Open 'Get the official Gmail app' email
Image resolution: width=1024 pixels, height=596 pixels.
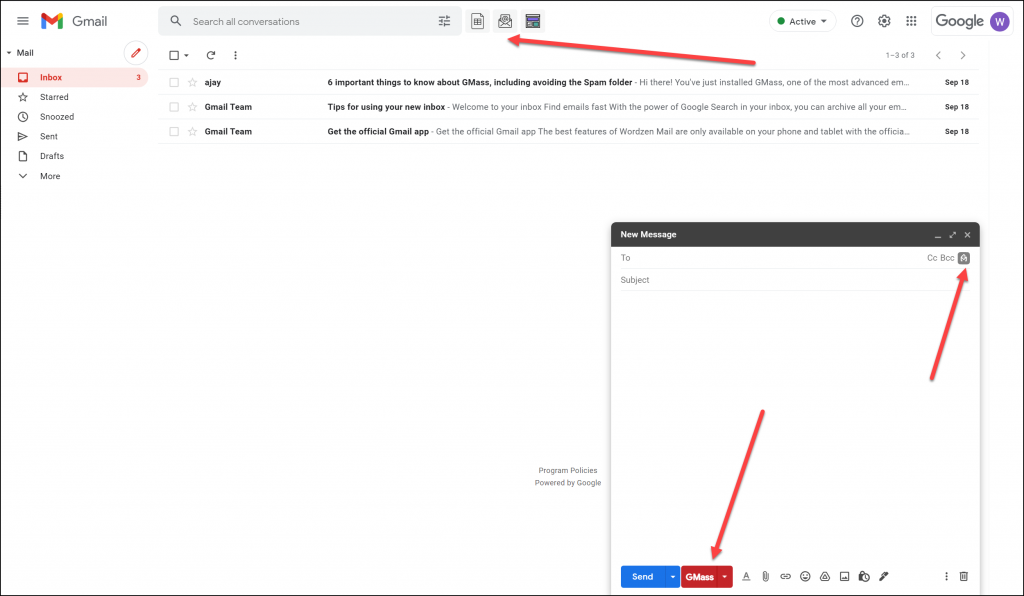tap(568, 132)
